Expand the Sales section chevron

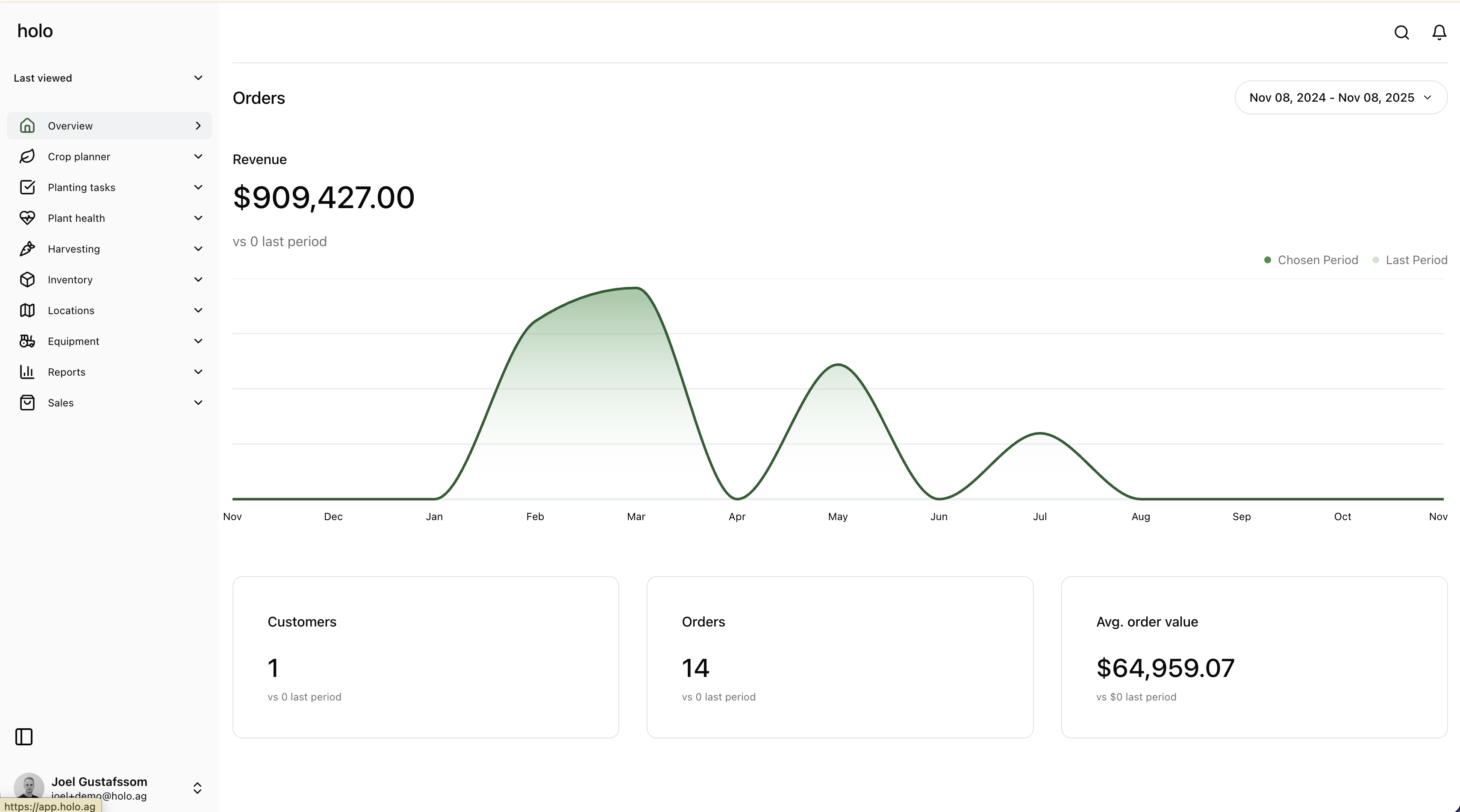click(198, 403)
